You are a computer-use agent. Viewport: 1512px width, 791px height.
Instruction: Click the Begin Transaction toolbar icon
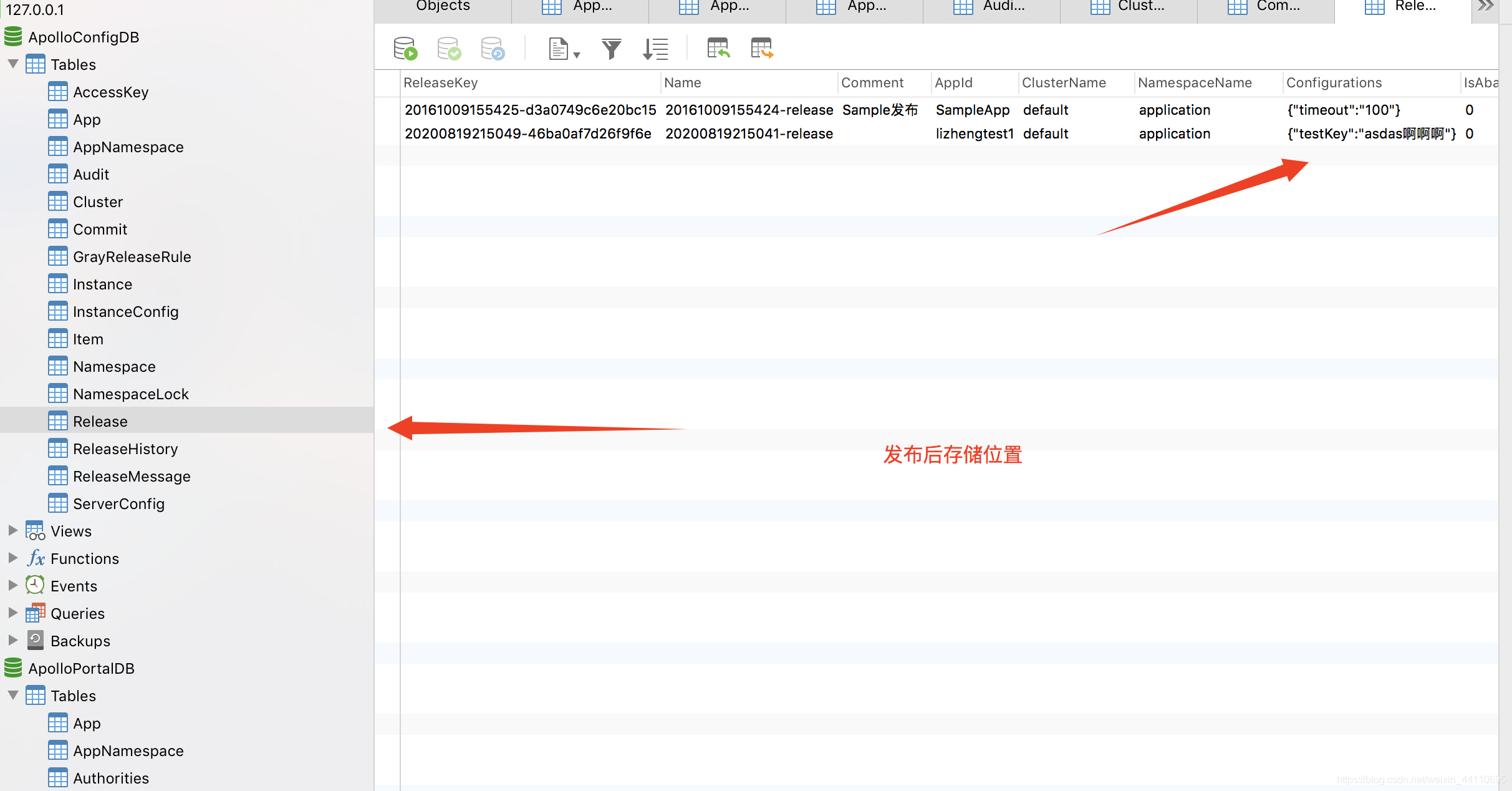(x=405, y=48)
